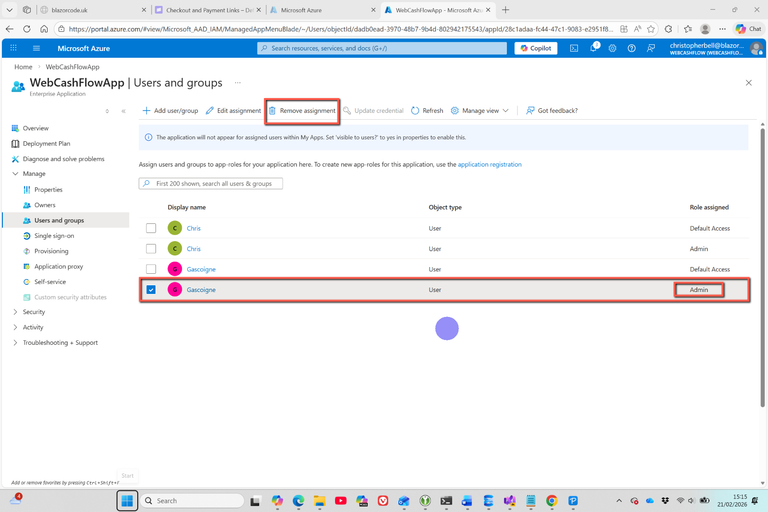Screen dimensions: 768x512
Task: Open the application registration link
Action: coord(489,164)
